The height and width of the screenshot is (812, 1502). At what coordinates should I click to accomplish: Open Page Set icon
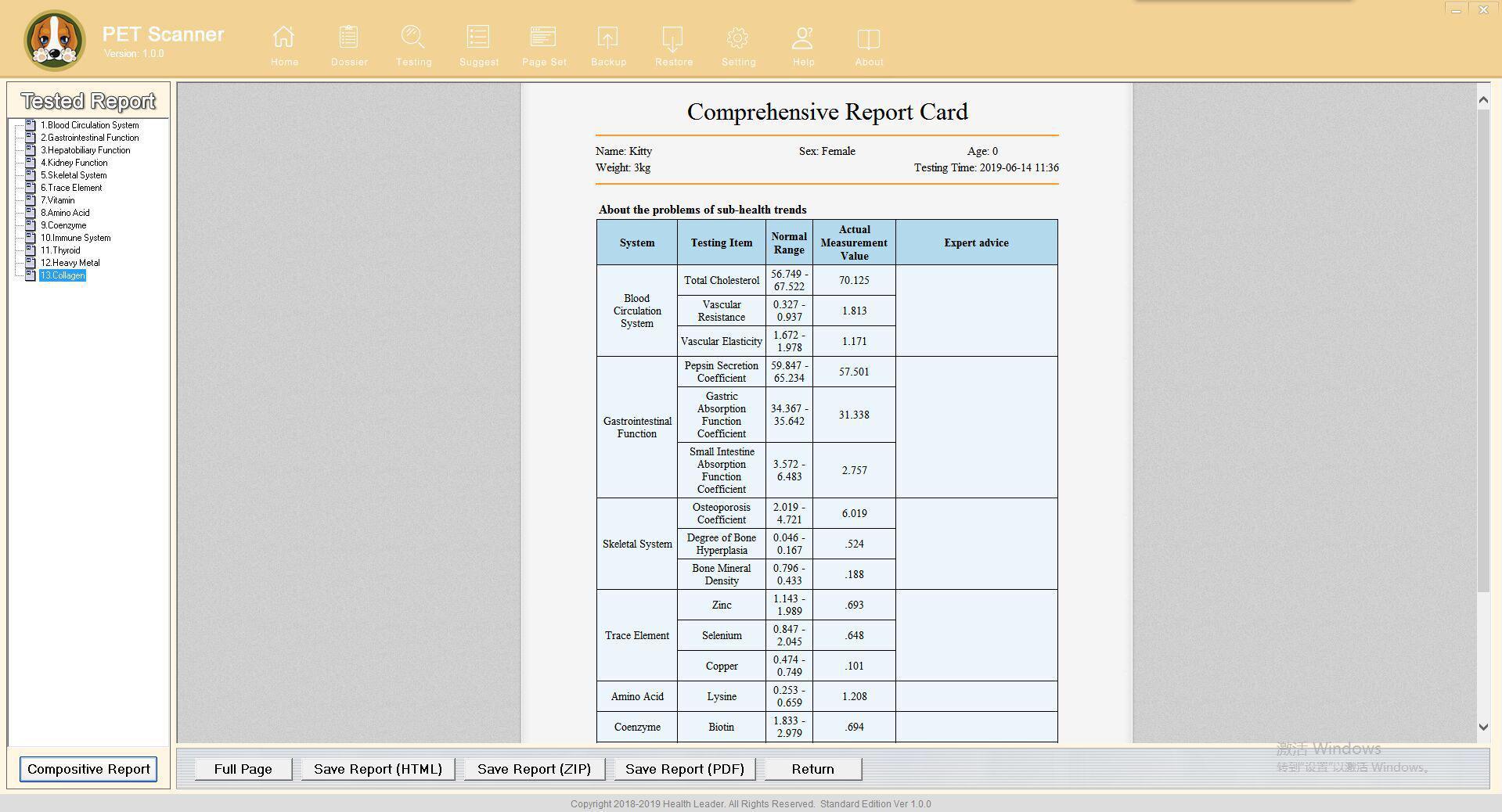[x=543, y=38]
